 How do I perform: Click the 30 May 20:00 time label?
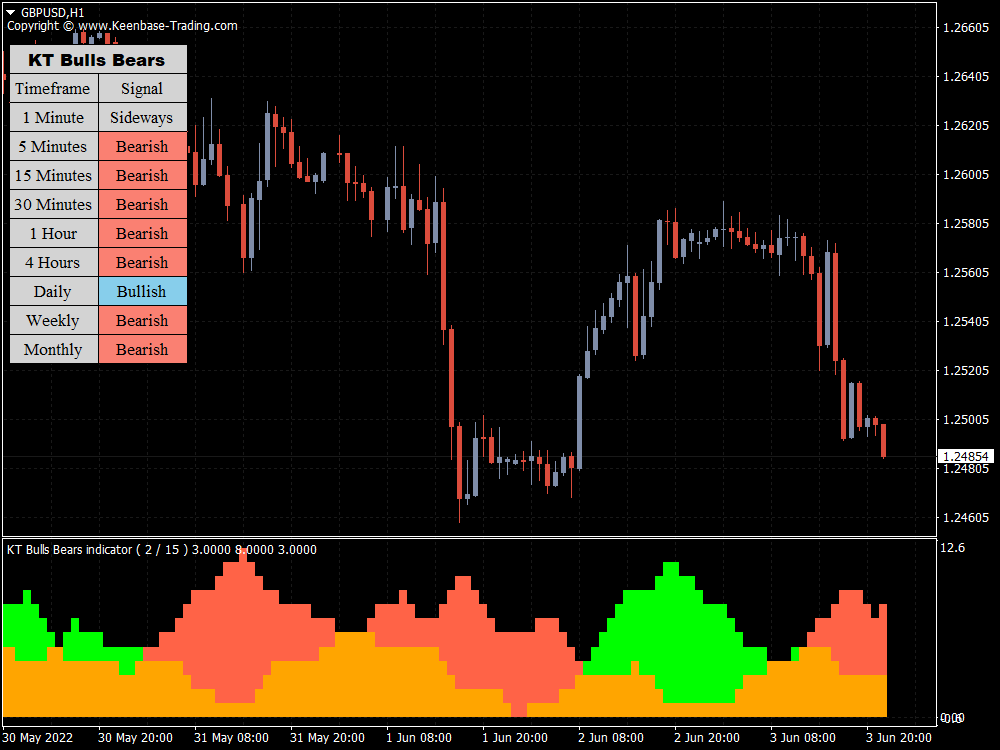135,738
